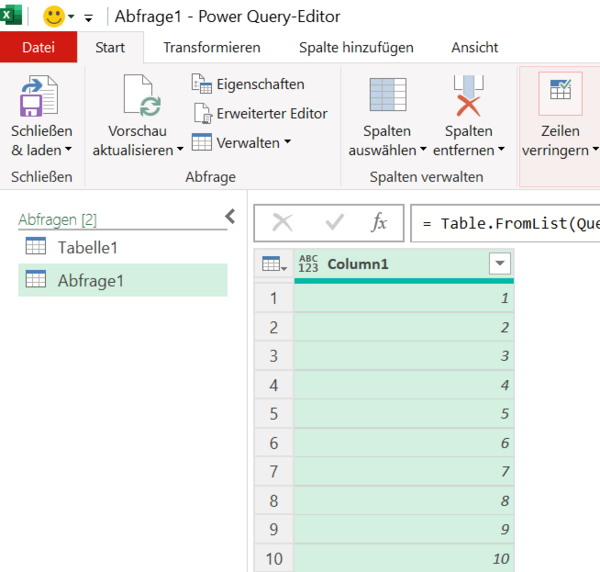Expand the Vorschau aktualisieren dropdown arrow

180,149
